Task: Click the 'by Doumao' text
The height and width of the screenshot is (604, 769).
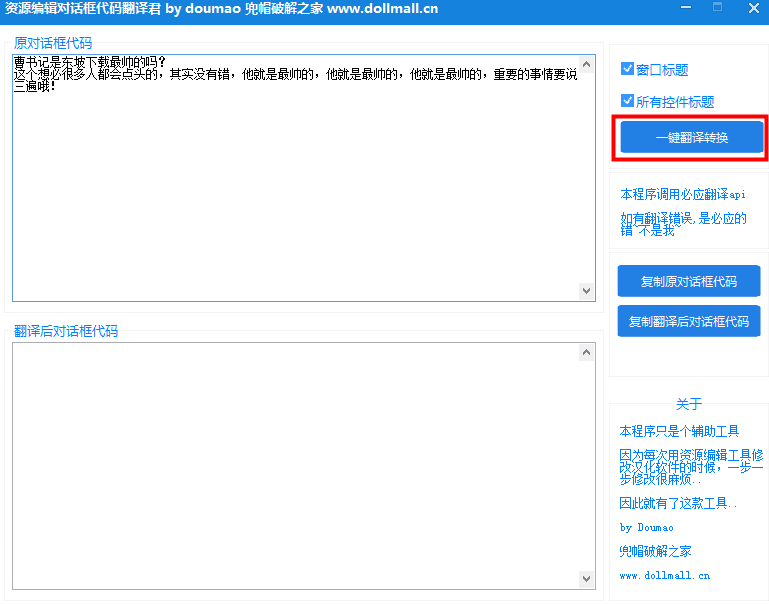Action: (646, 528)
